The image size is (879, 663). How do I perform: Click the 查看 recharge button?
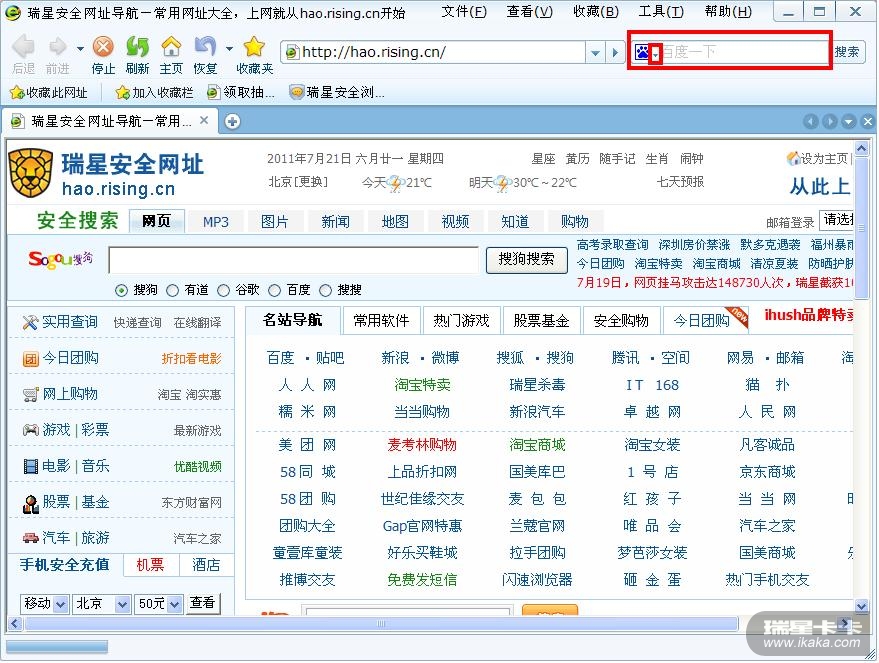[202, 604]
